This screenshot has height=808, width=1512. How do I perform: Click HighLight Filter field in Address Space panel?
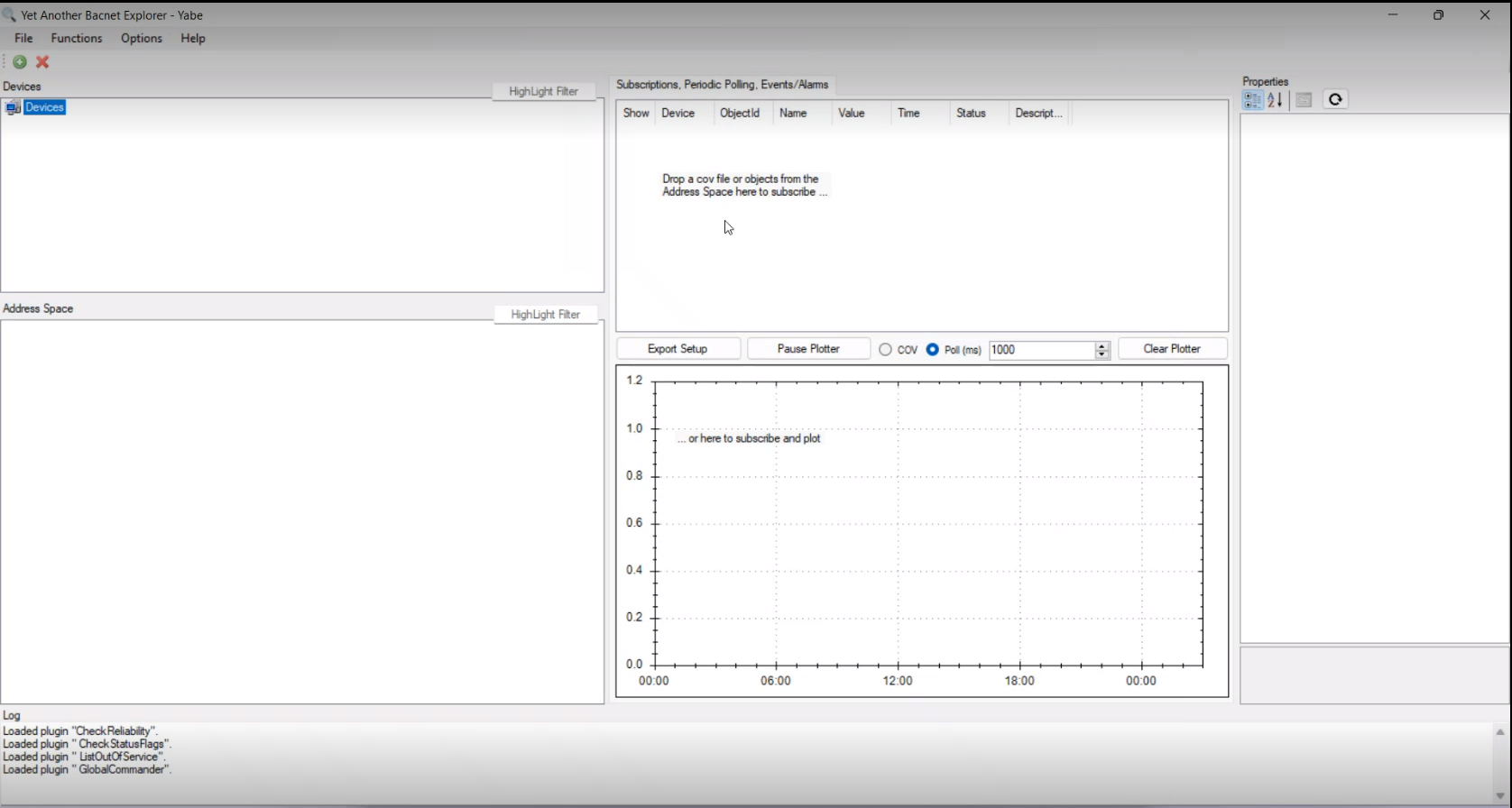coord(546,315)
